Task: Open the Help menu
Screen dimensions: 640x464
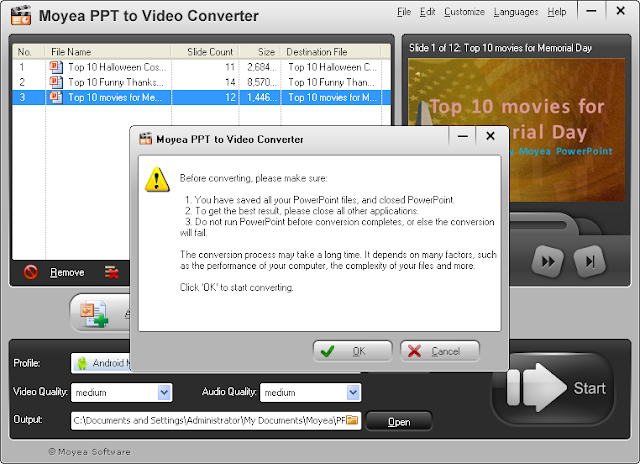Action: [x=557, y=12]
